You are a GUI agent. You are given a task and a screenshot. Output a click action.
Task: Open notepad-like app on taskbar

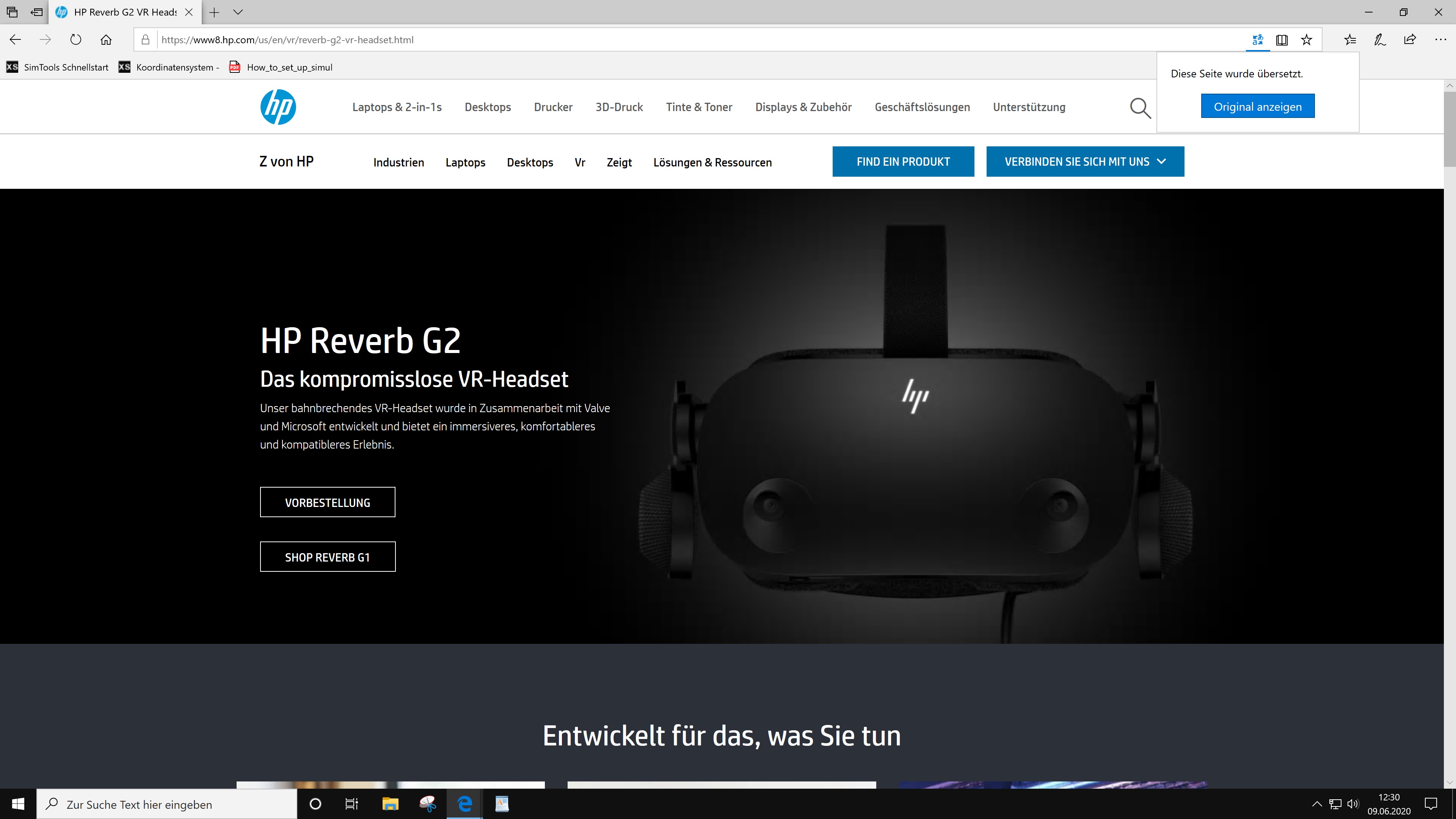[502, 804]
